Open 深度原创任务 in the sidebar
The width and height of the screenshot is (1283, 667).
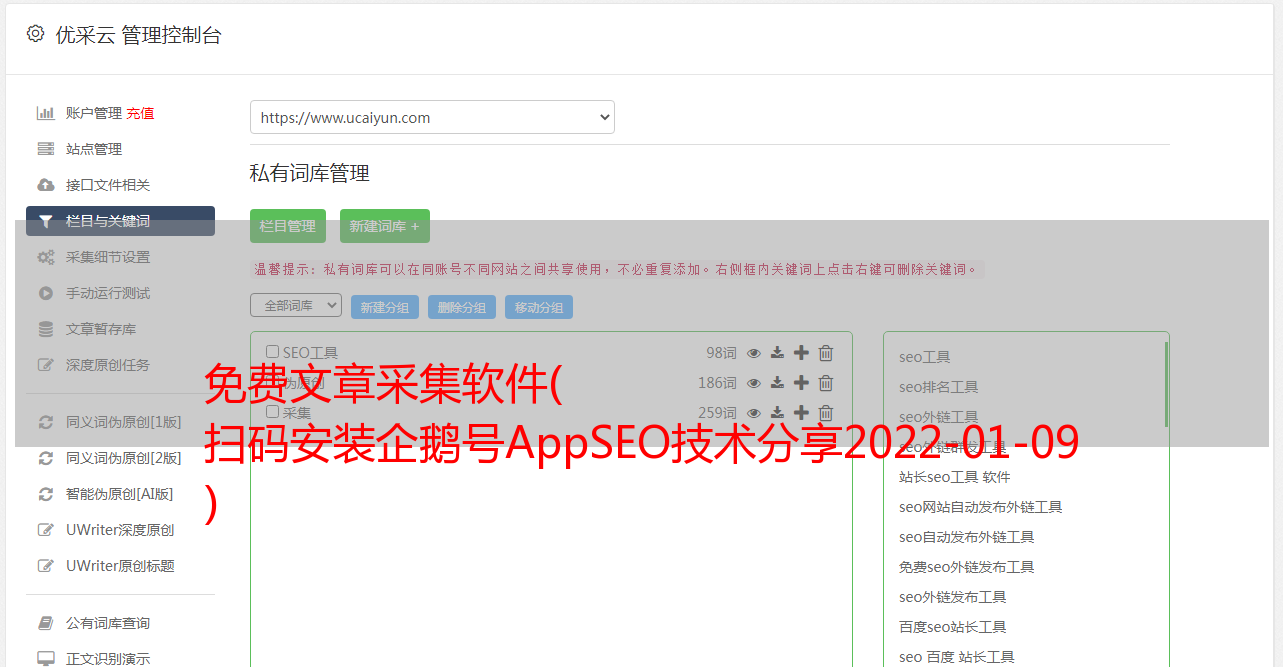108,365
